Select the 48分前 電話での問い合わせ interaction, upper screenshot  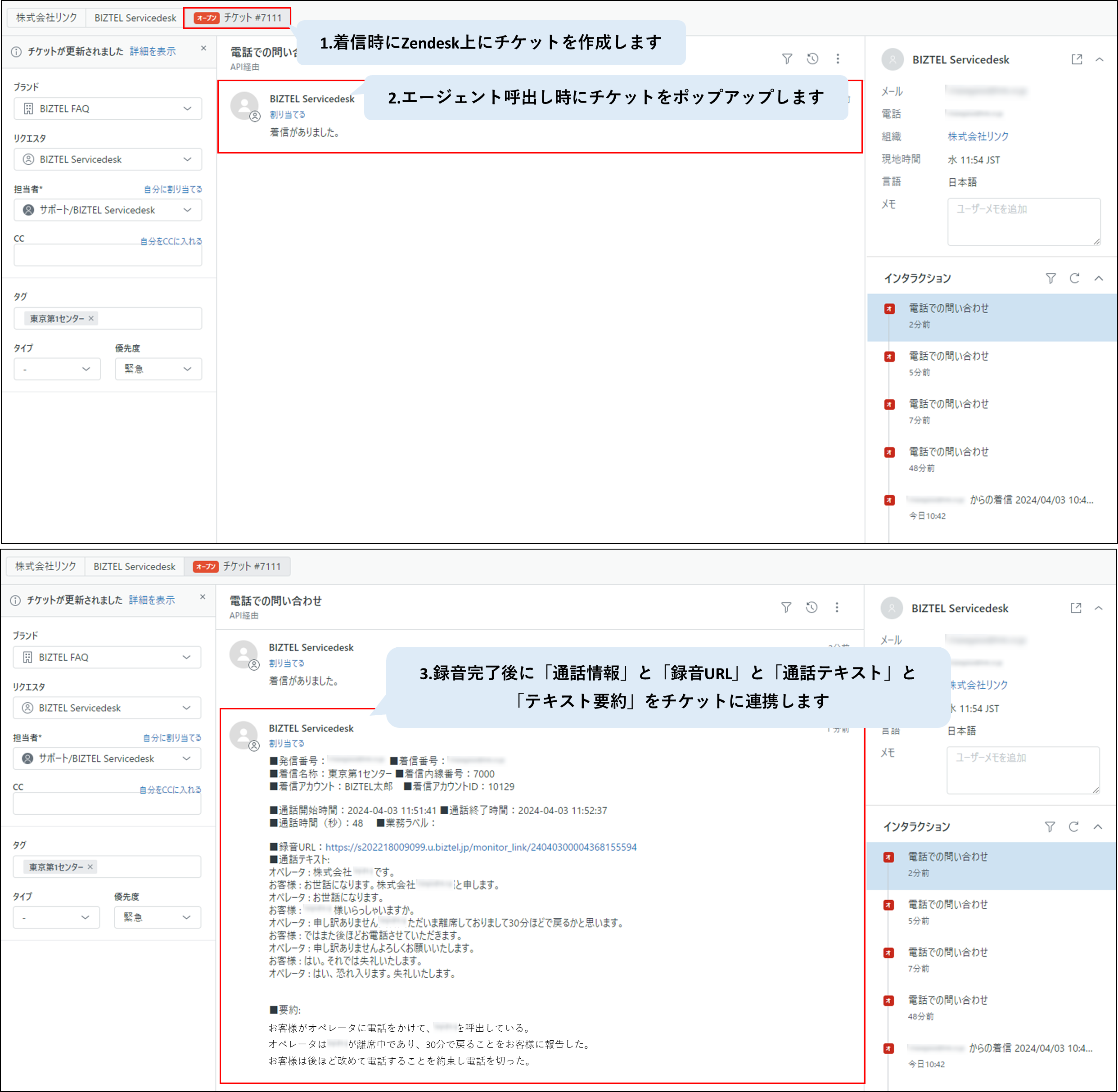click(x=992, y=460)
